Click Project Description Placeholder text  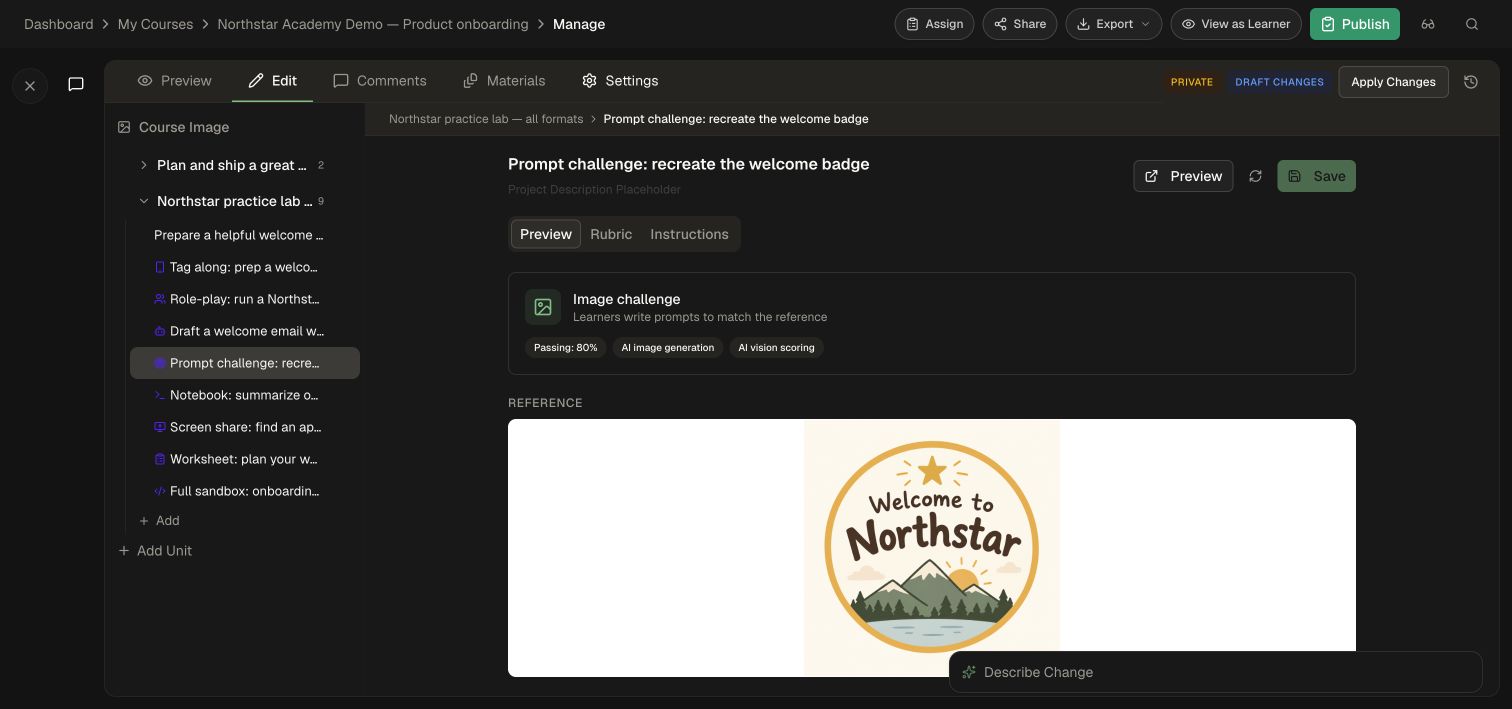tap(594, 190)
